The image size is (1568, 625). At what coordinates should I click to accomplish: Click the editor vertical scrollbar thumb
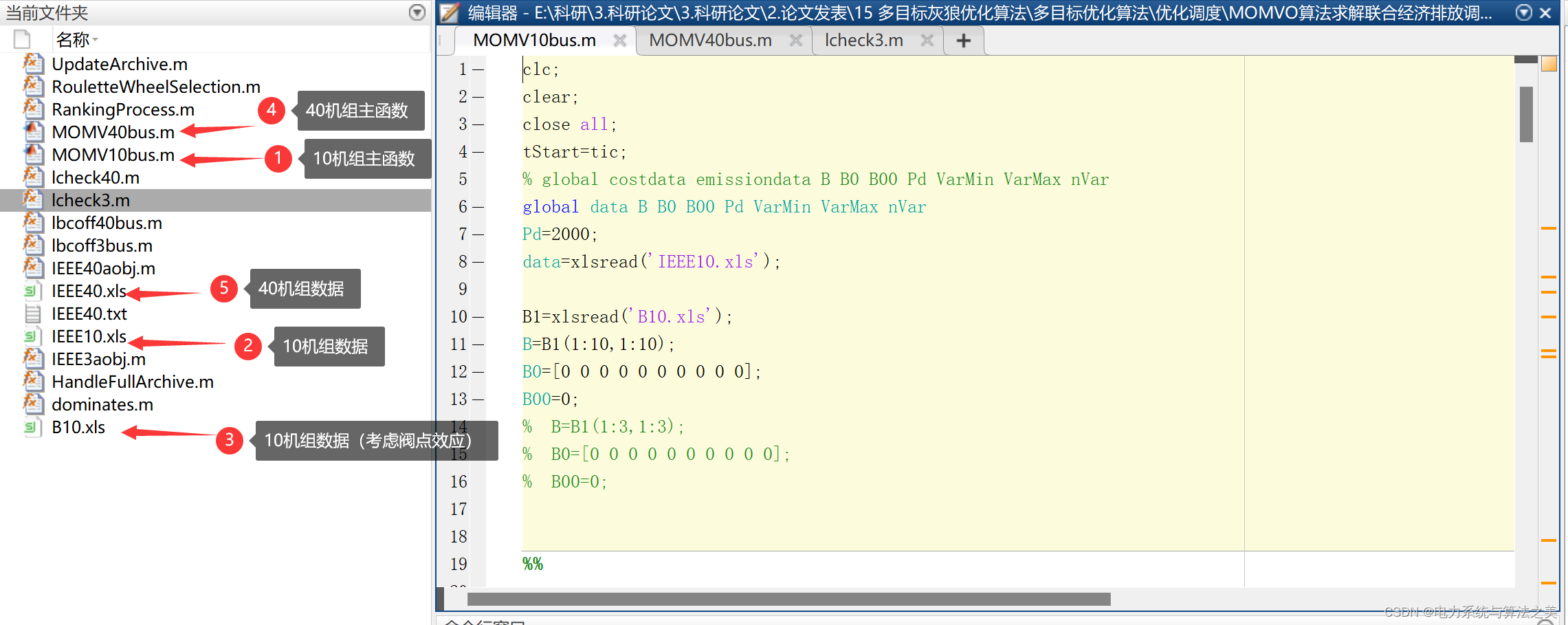pos(1526,114)
